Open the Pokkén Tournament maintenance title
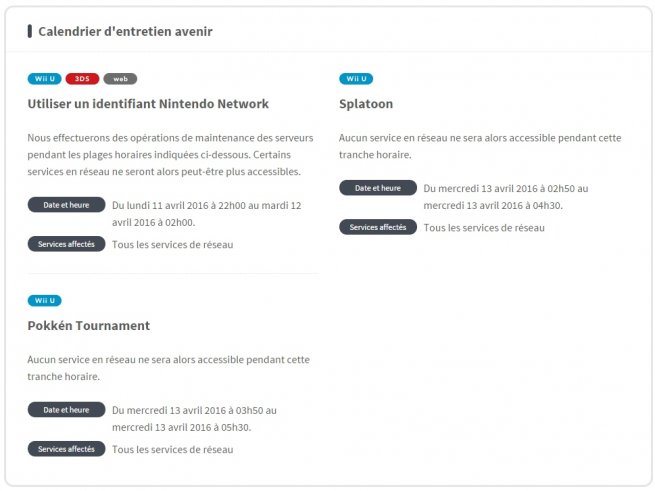This screenshot has height=491, width=655. point(89,326)
